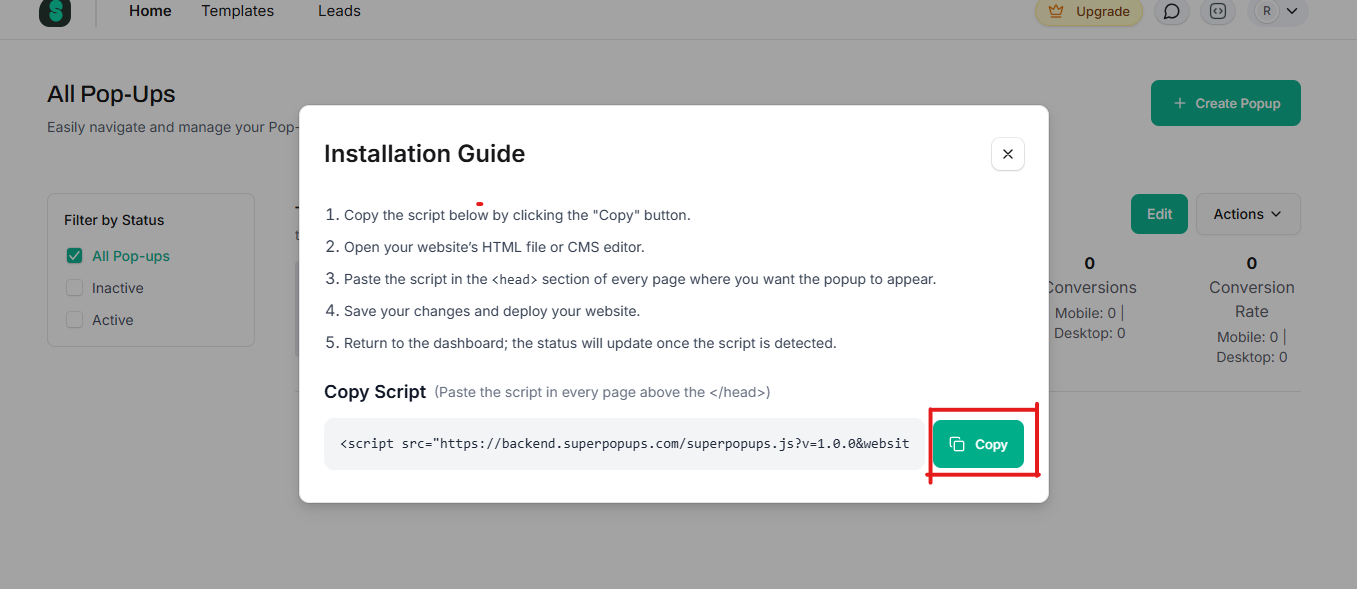Image resolution: width=1357 pixels, height=589 pixels.
Task: Switch to the Templates menu
Action: point(237,11)
